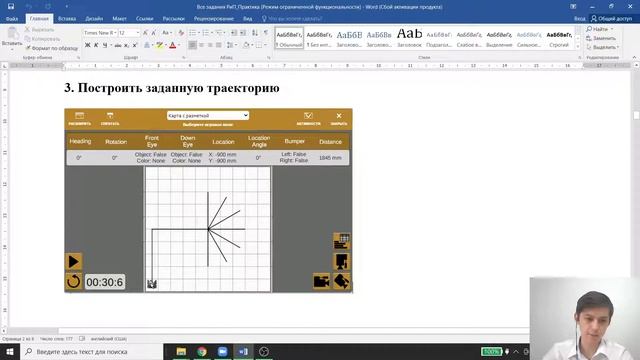Toggle show paragraph marks (¶)
Screen dimensions: 640x360
[x=266, y=33]
